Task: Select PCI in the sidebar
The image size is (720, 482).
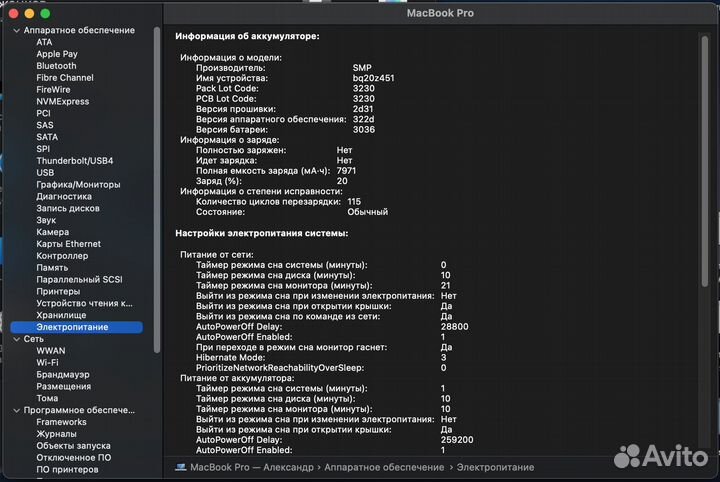Action: 43,113
